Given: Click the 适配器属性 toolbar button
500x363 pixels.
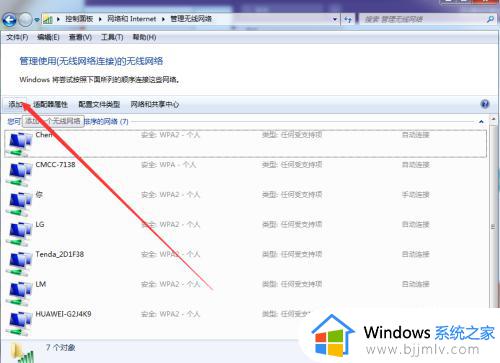Looking at the screenshot, I should click(50, 104).
